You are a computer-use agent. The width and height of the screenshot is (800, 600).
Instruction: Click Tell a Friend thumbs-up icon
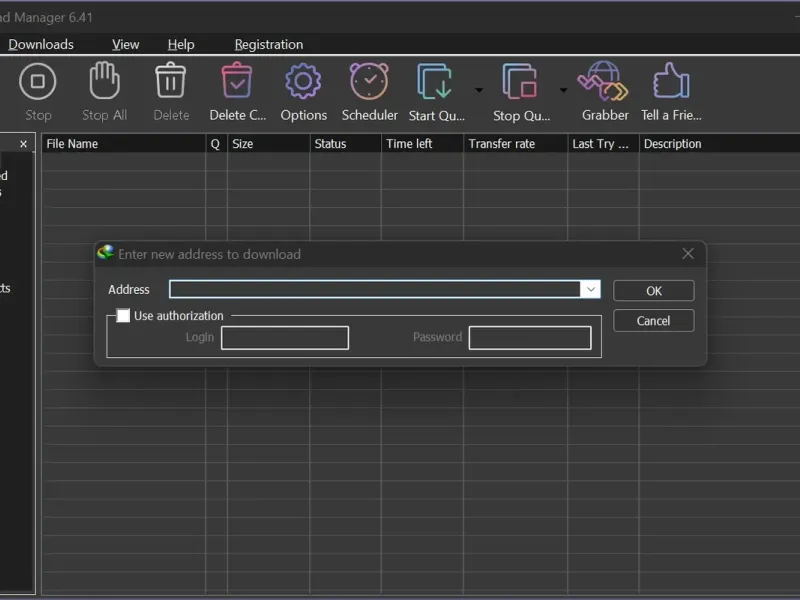[x=671, y=80]
